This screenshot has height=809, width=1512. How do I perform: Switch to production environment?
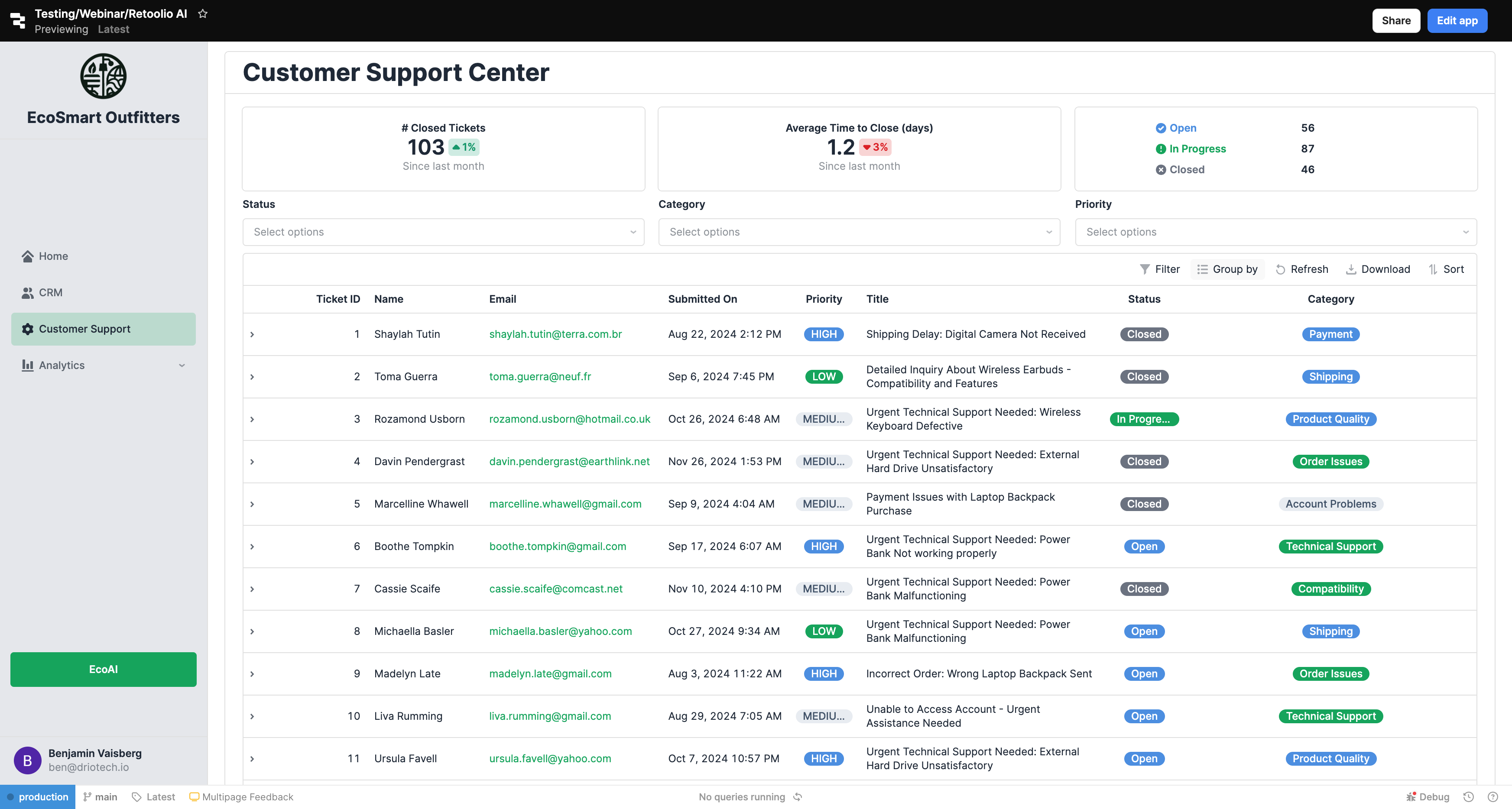point(38,797)
